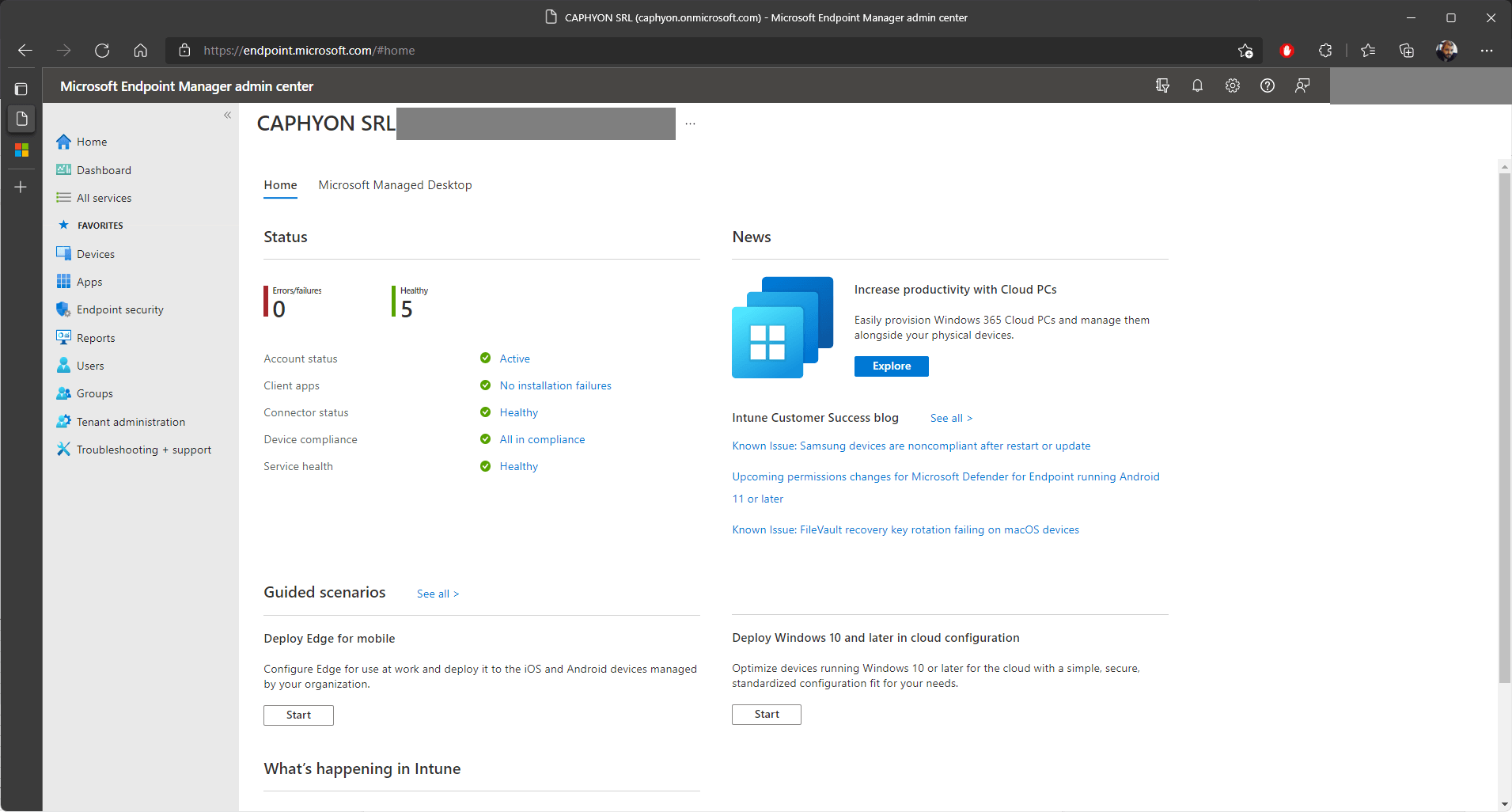The image size is (1512, 812).
Task: Click the scrollbar down arrow
Action: (1504, 803)
